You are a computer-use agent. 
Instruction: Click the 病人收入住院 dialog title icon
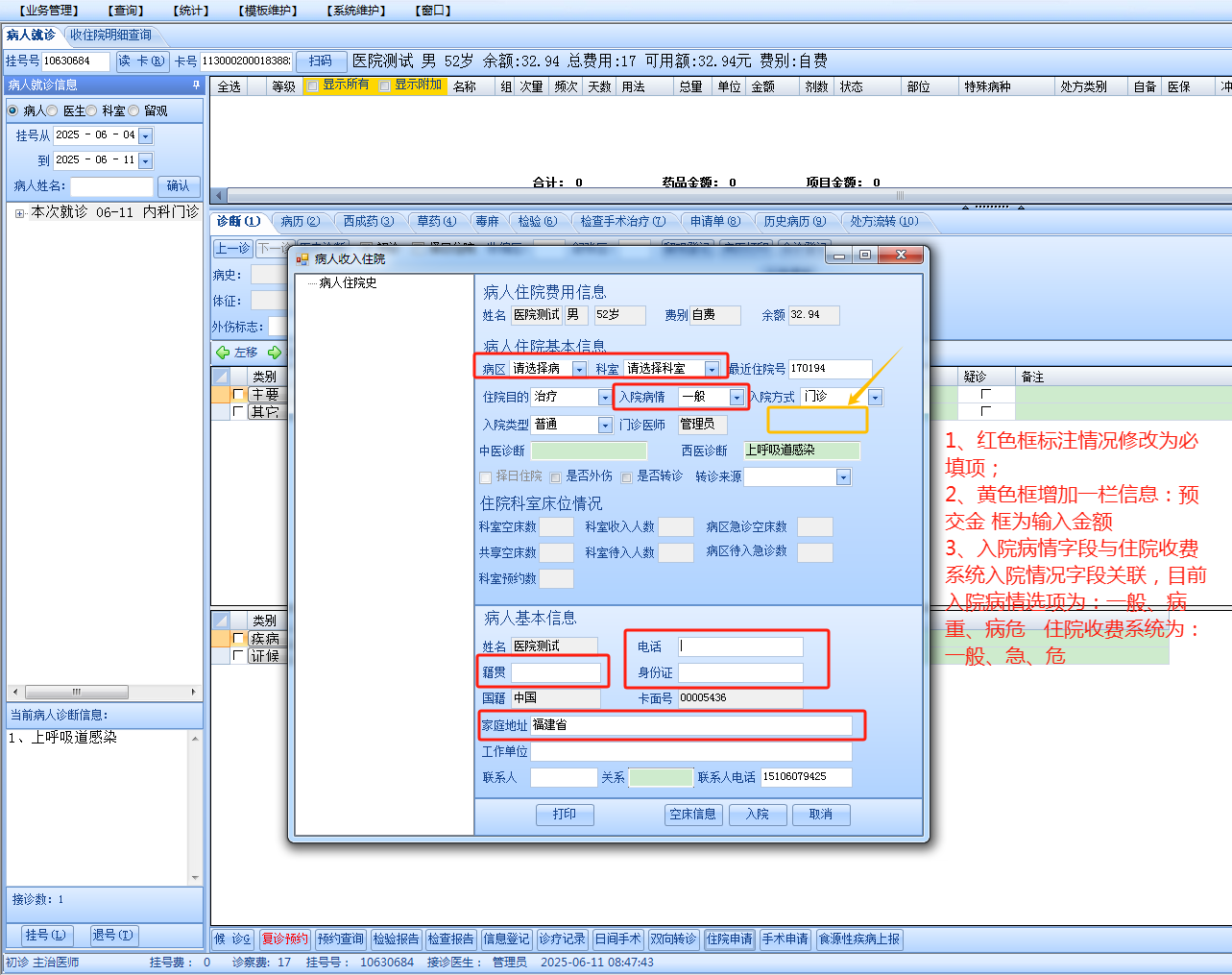point(302,258)
